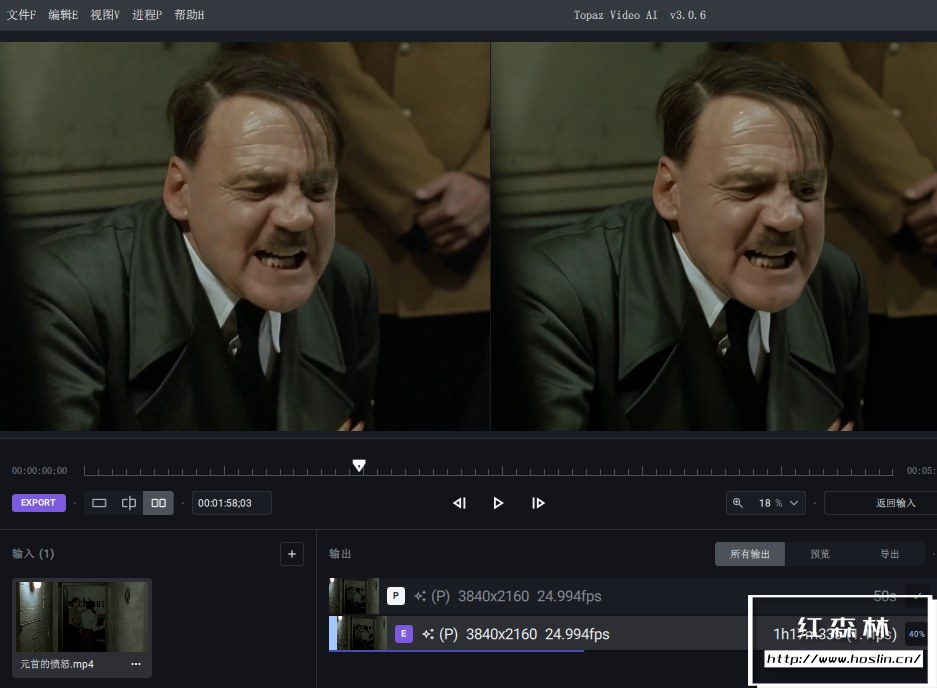Screen dimensions: 937x688
Task: Switch to 导出 output tab
Action: coord(889,554)
